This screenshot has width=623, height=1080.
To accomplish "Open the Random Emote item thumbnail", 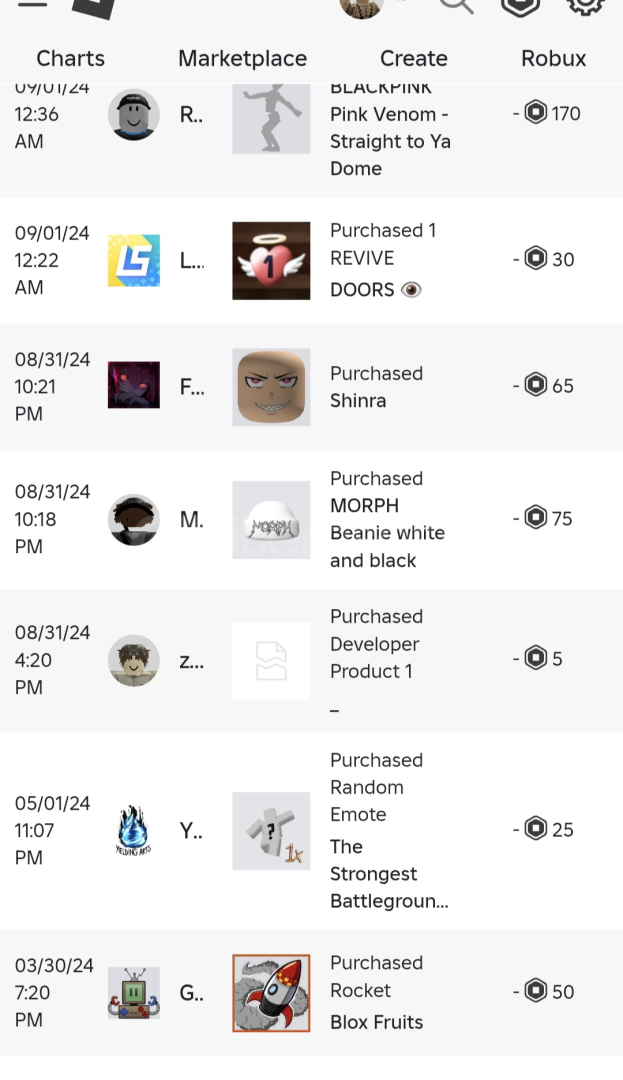I will (x=271, y=831).
